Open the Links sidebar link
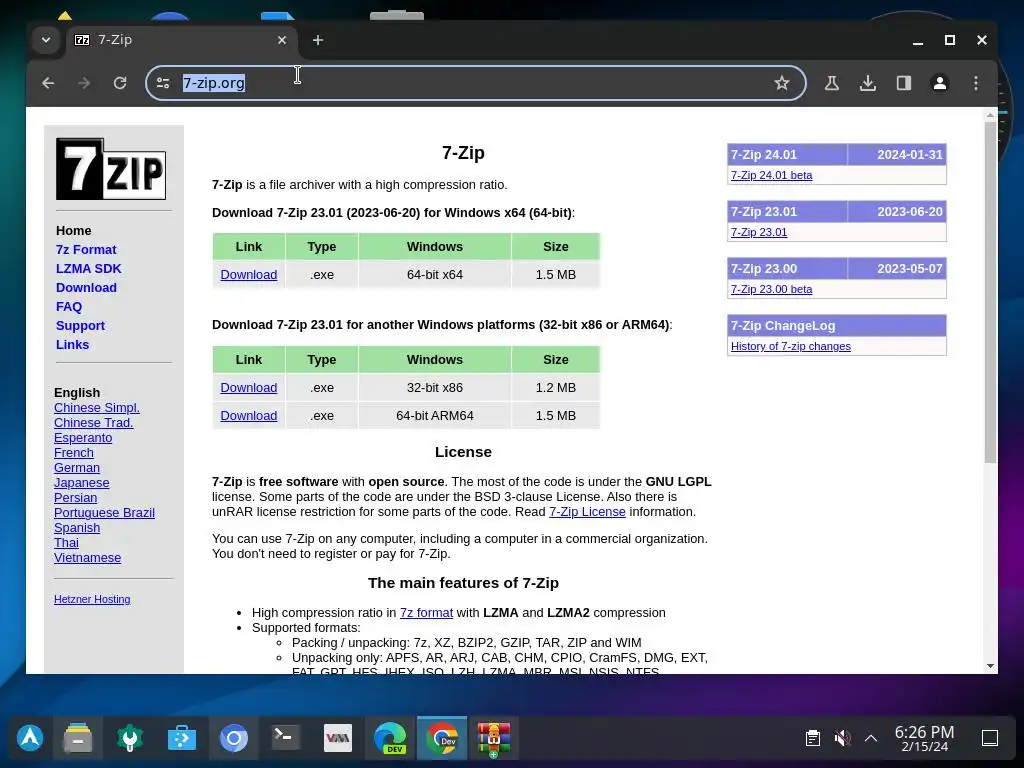 72,344
